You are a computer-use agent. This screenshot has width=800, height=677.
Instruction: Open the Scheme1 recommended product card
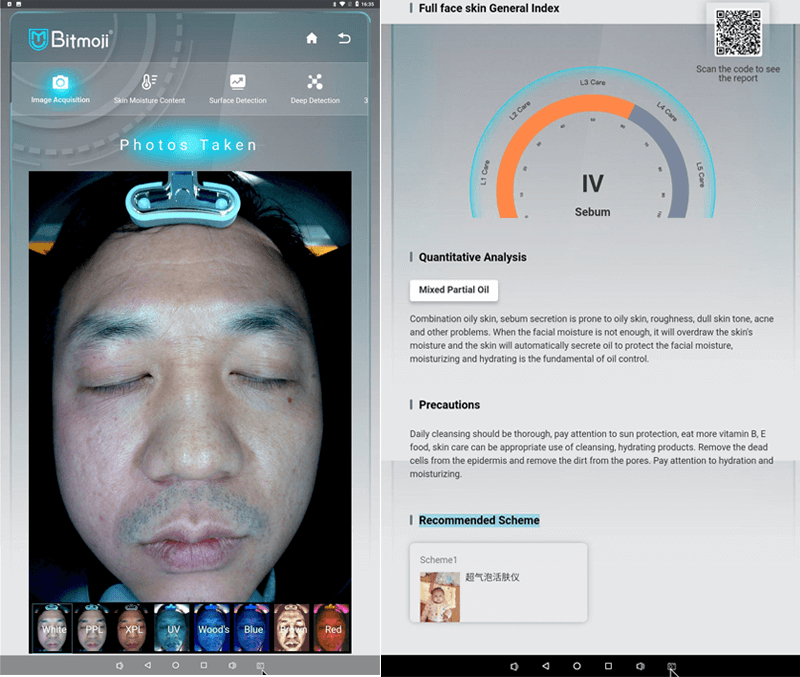pos(498,583)
